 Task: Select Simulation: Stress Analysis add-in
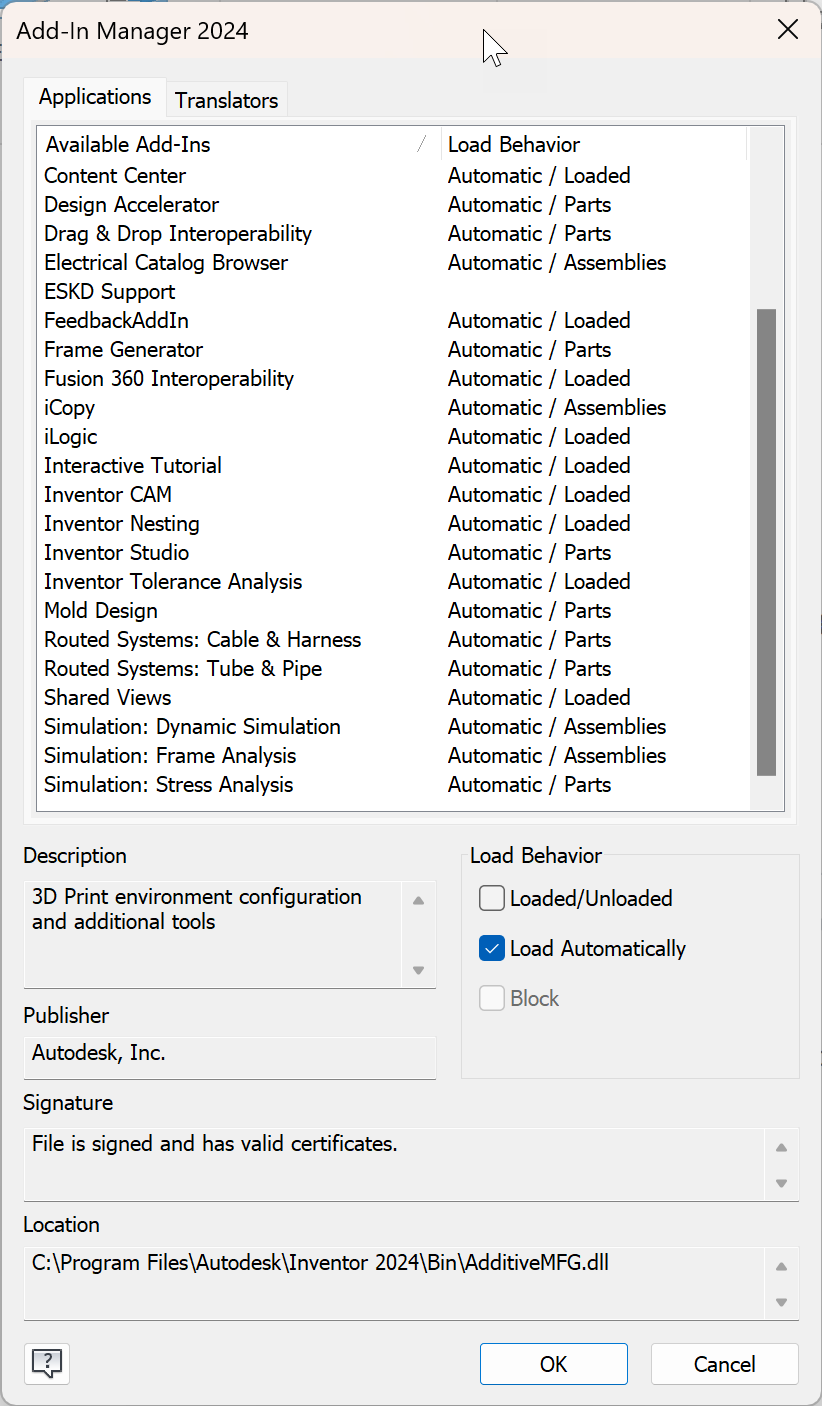168,784
